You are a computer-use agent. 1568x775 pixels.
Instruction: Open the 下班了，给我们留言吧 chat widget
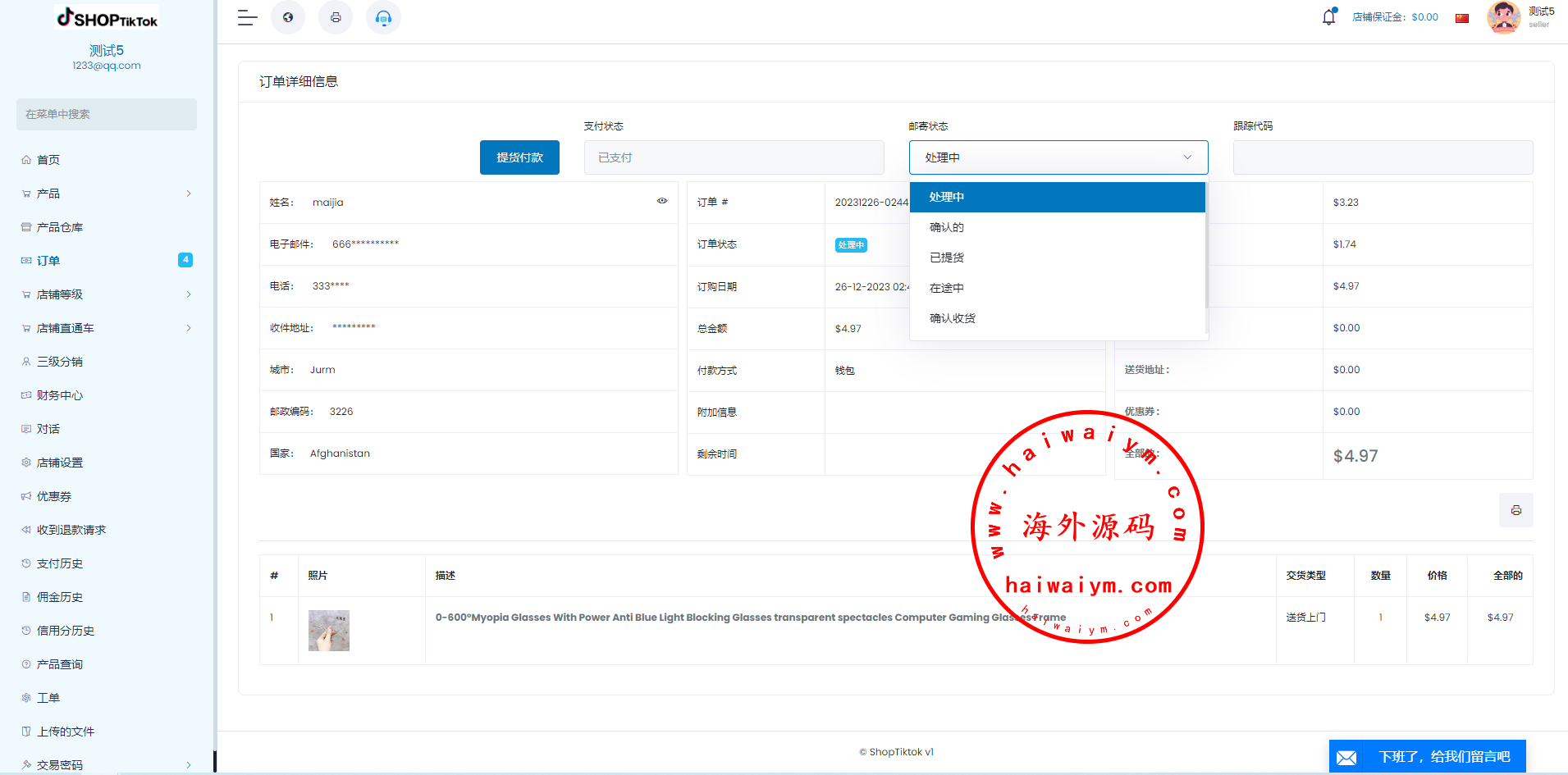(1427, 756)
